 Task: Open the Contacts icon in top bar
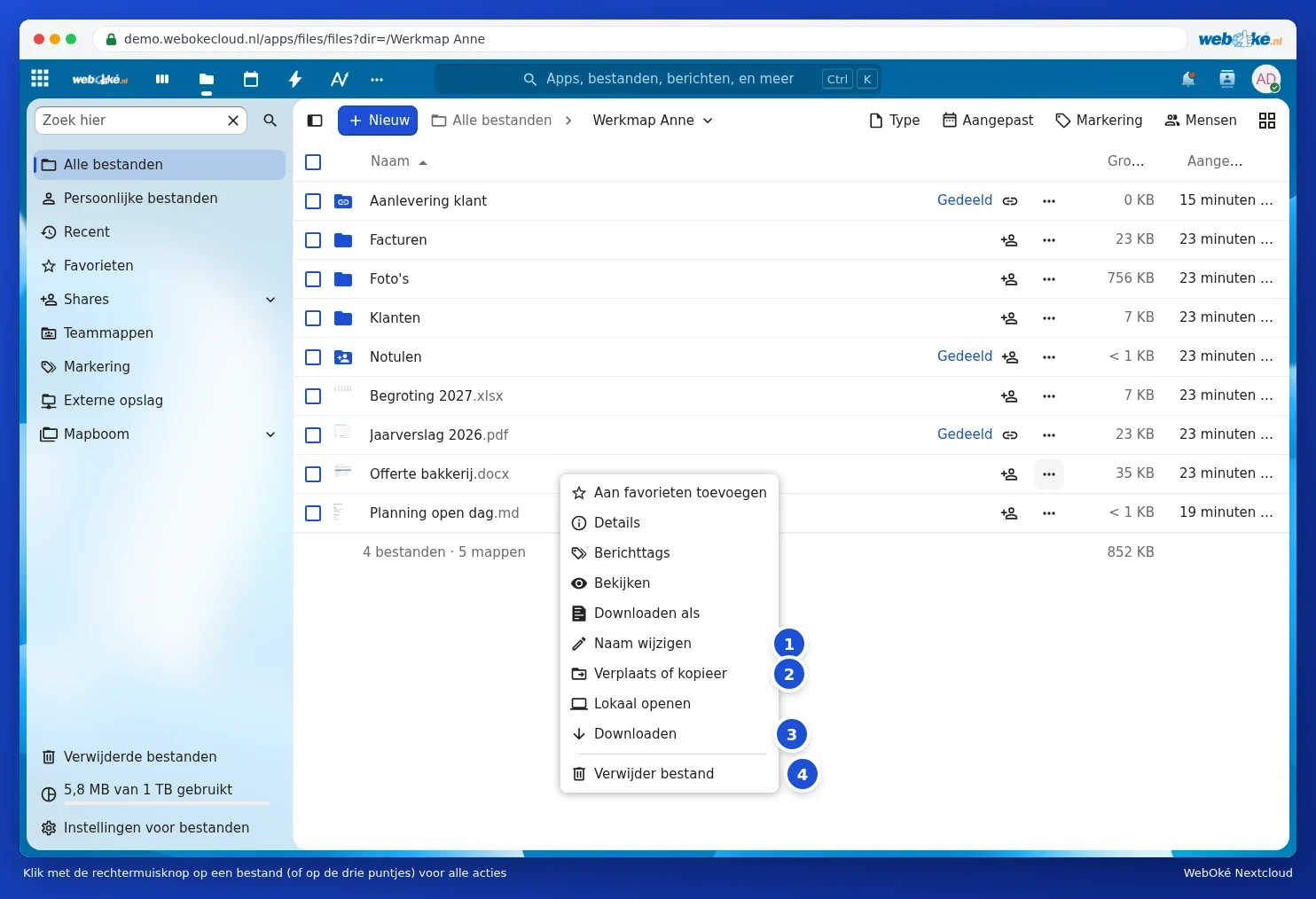[1227, 79]
